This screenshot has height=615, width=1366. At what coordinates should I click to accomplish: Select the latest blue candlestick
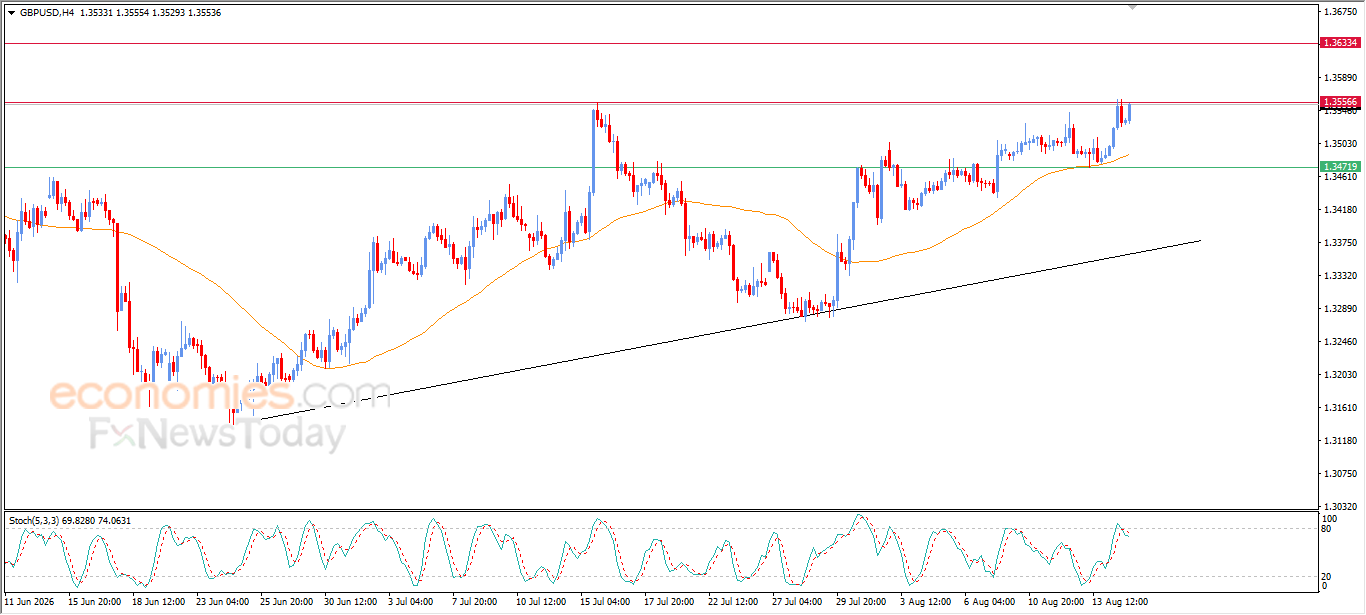pyautogui.click(x=1130, y=112)
